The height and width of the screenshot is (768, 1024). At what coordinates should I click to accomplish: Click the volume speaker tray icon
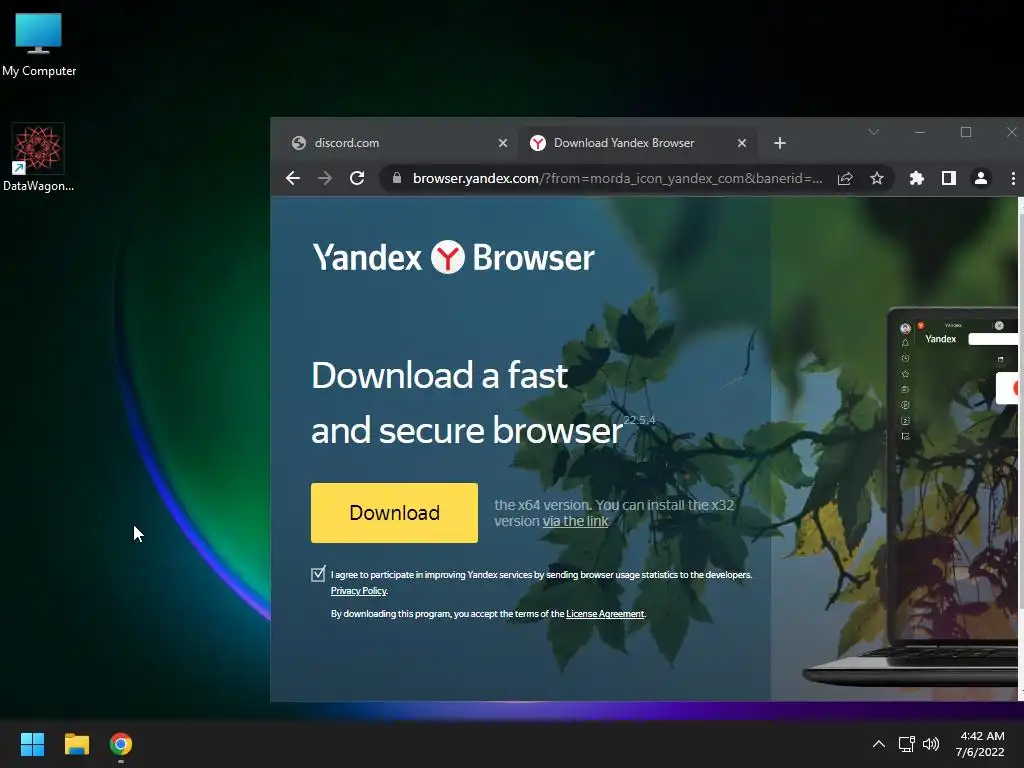coord(931,744)
